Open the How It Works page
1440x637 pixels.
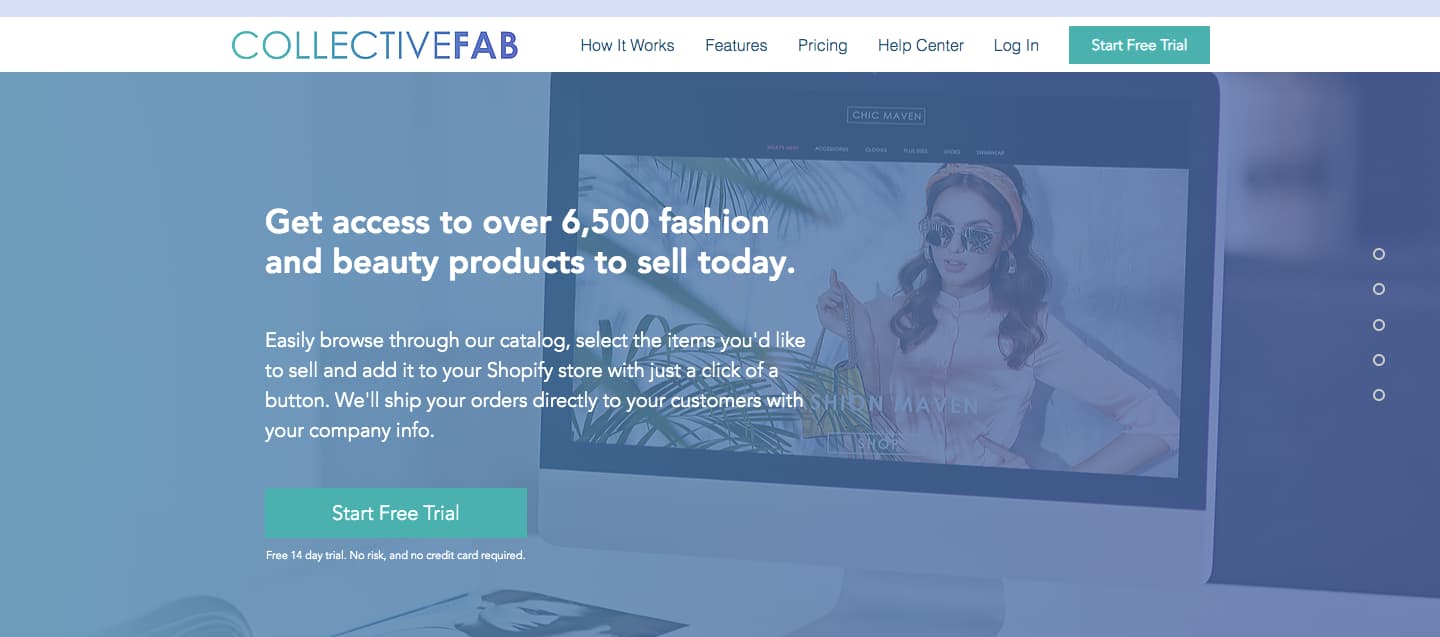coord(627,45)
